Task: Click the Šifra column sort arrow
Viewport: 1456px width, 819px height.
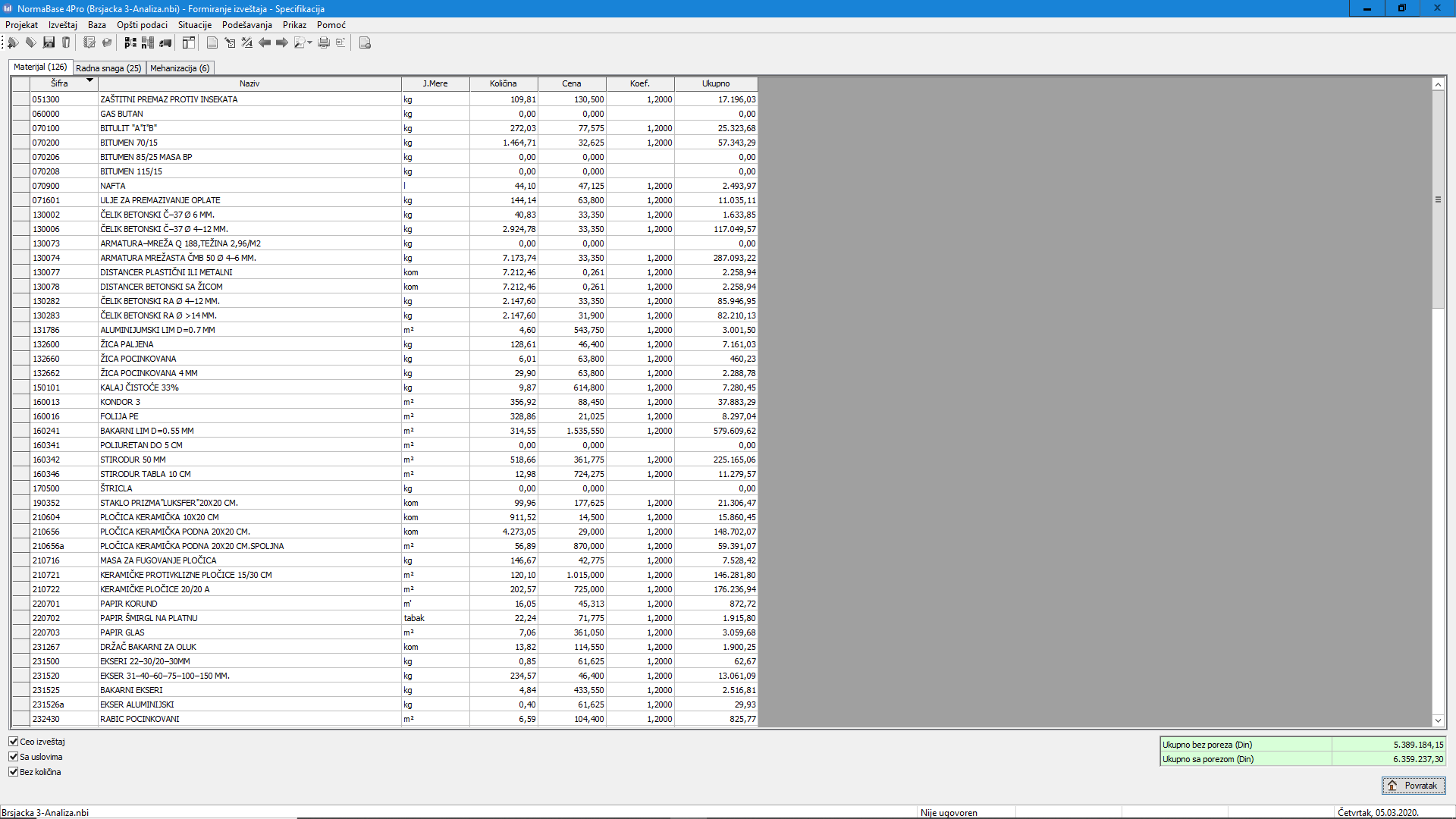Action: pyautogui.click(x=89, y=80)
